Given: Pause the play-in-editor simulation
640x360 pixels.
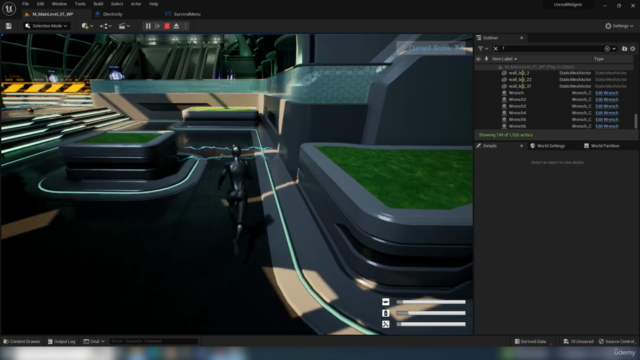Looking at the screenshot, I should [x=148, y=26].
